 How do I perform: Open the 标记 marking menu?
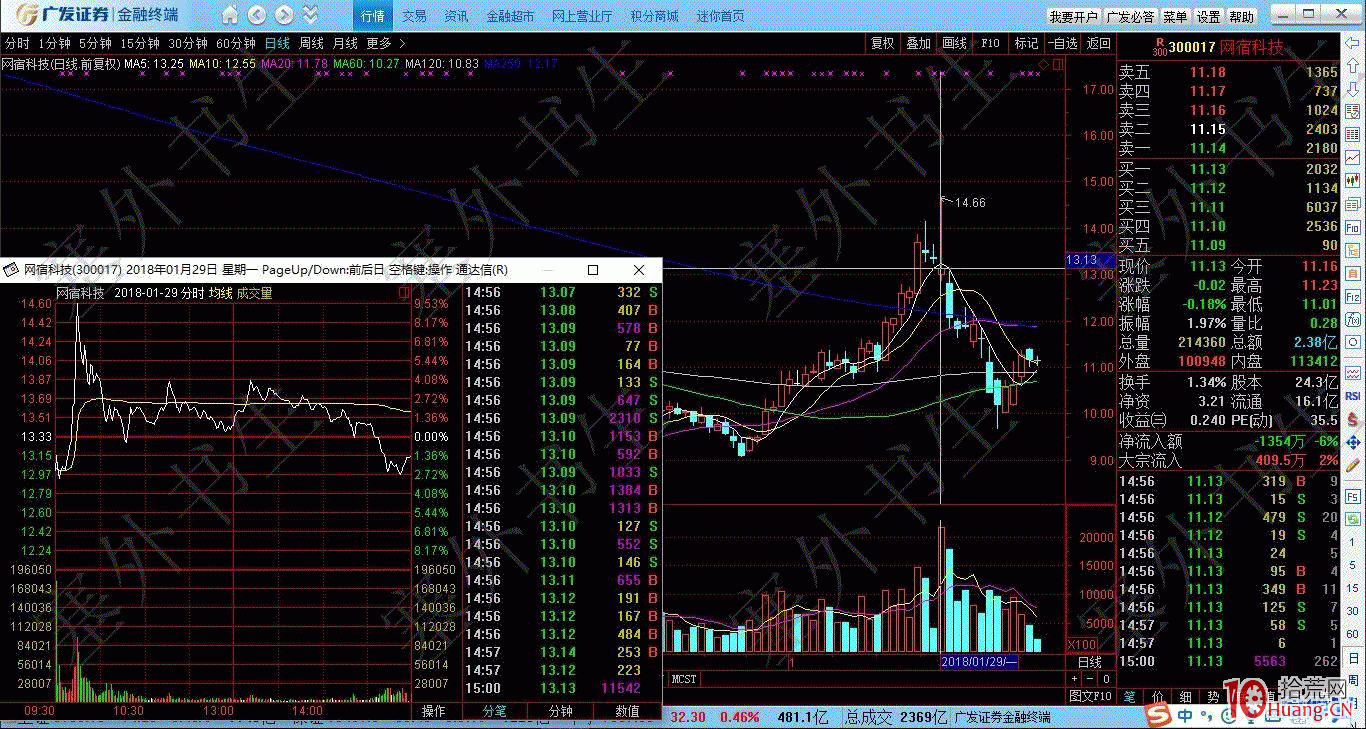tap(1027, 43)
